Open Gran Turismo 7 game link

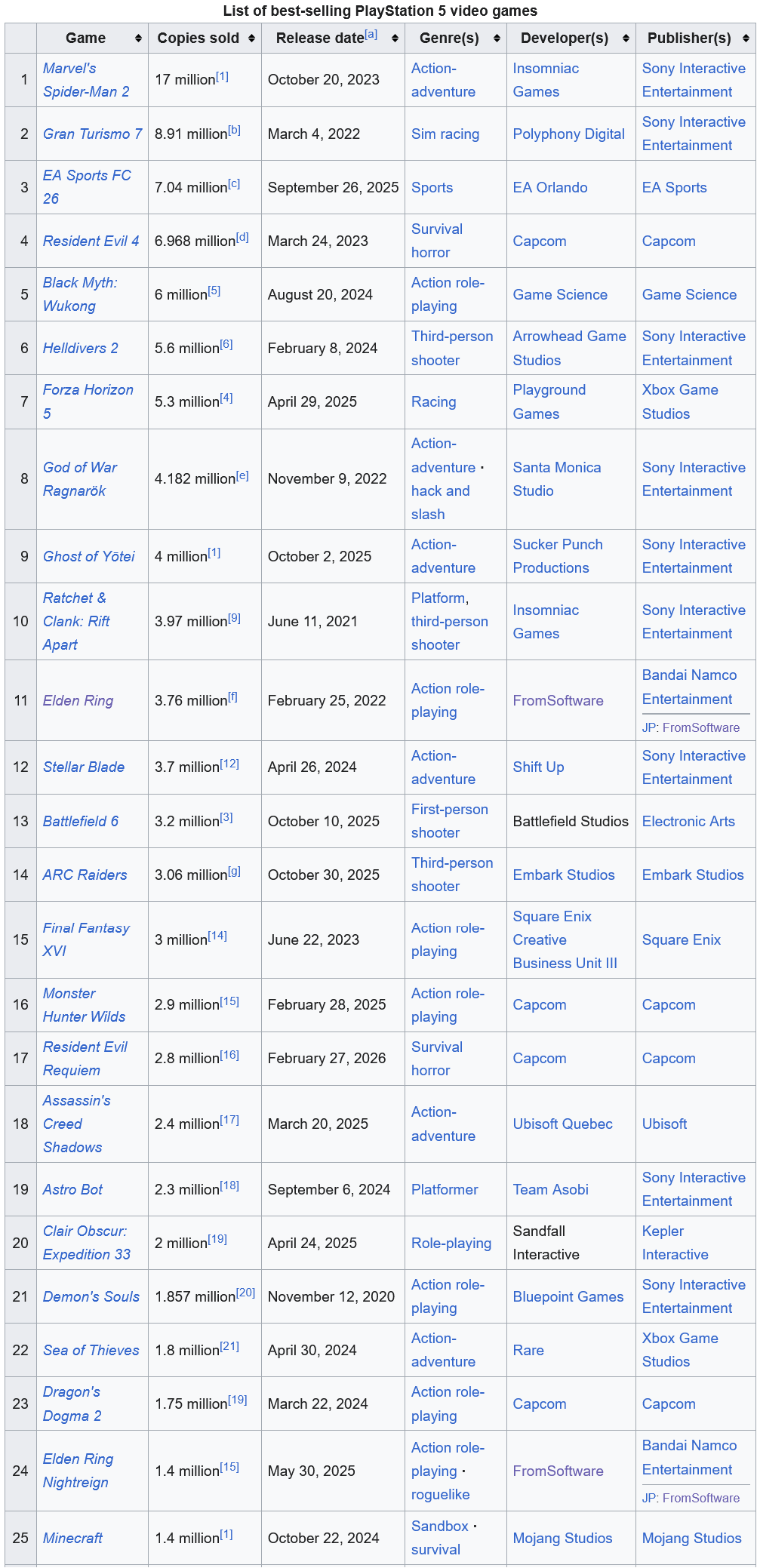(x=92, y=134)
